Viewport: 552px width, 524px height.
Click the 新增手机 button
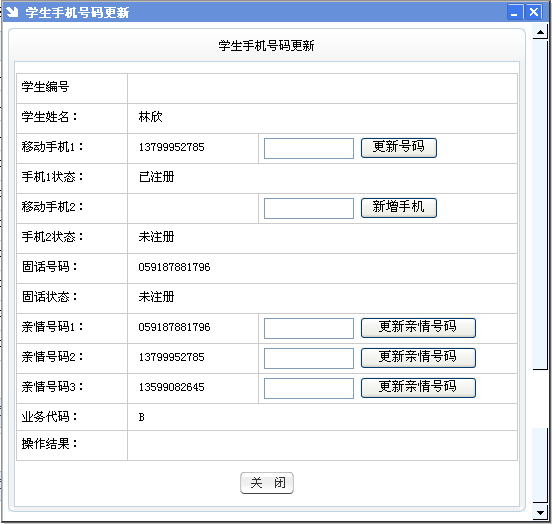399,208
